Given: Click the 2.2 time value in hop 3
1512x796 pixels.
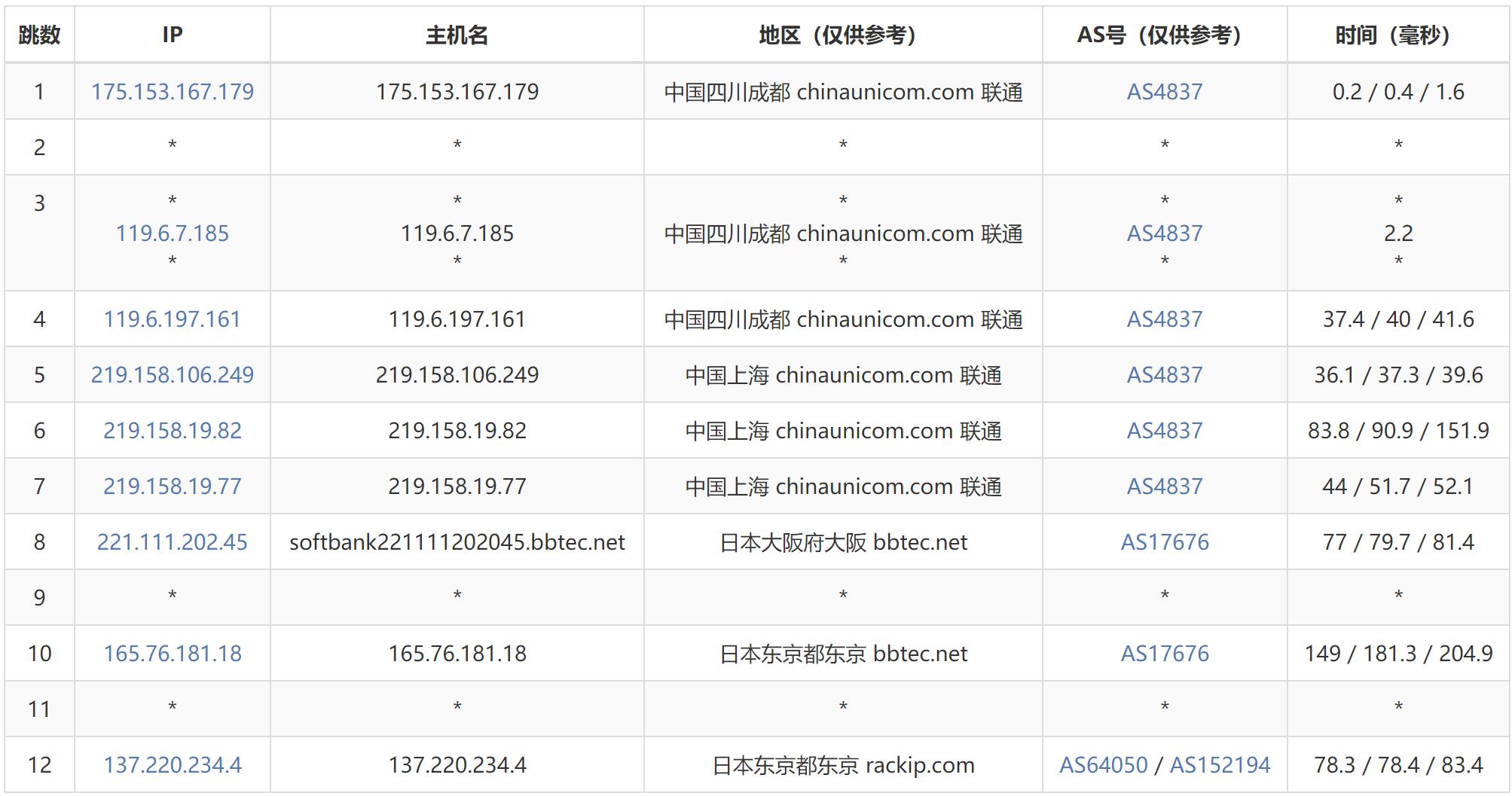Looking at the screenshot, I should coord(1398,233).
